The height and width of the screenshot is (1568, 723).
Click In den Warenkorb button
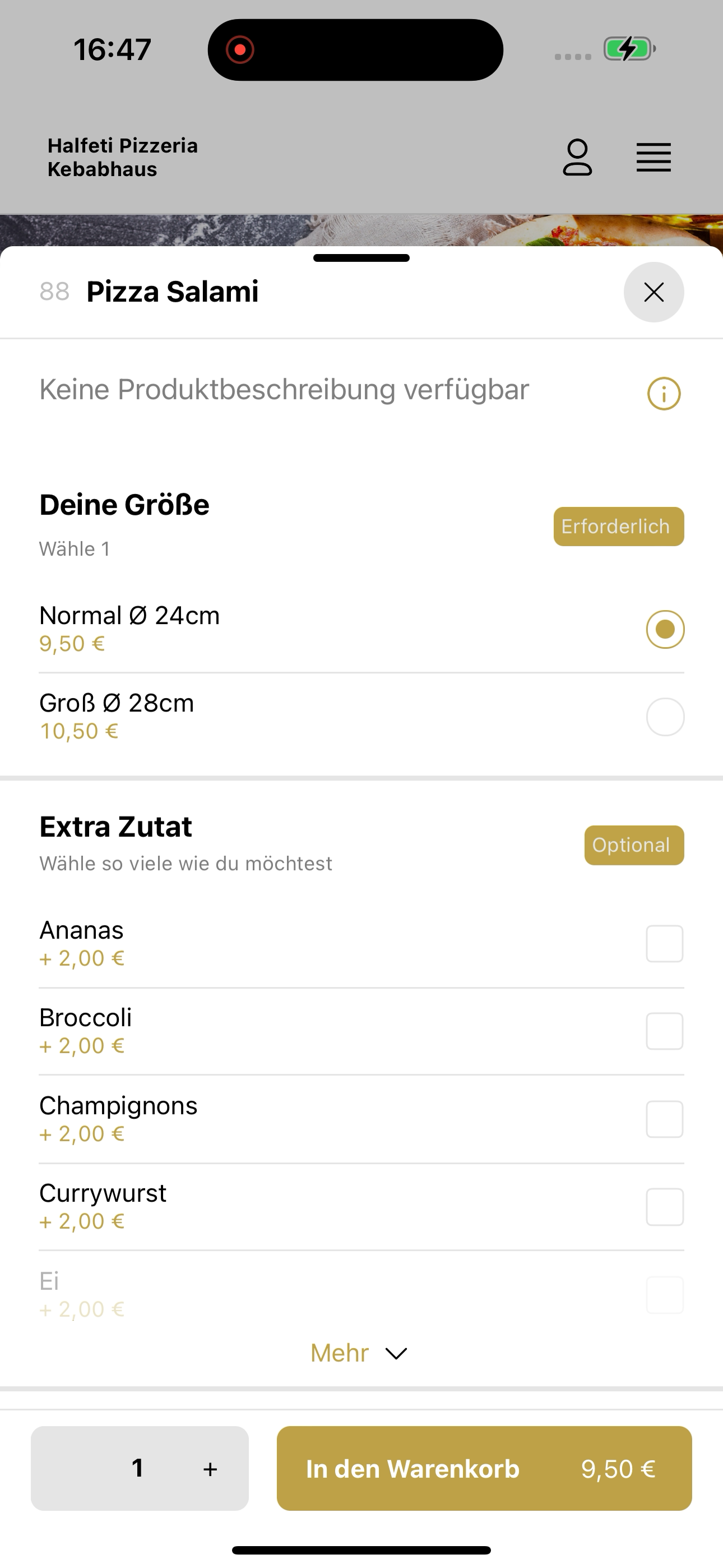pos(484,1468)
